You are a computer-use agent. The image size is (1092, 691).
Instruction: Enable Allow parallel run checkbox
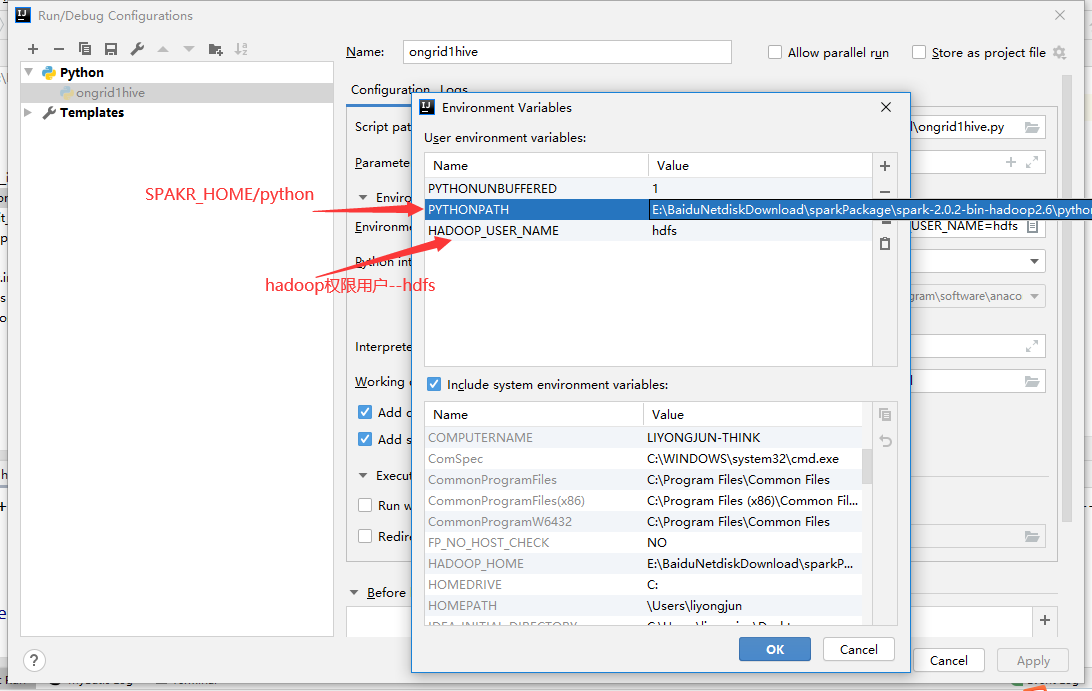pos(774,52)
